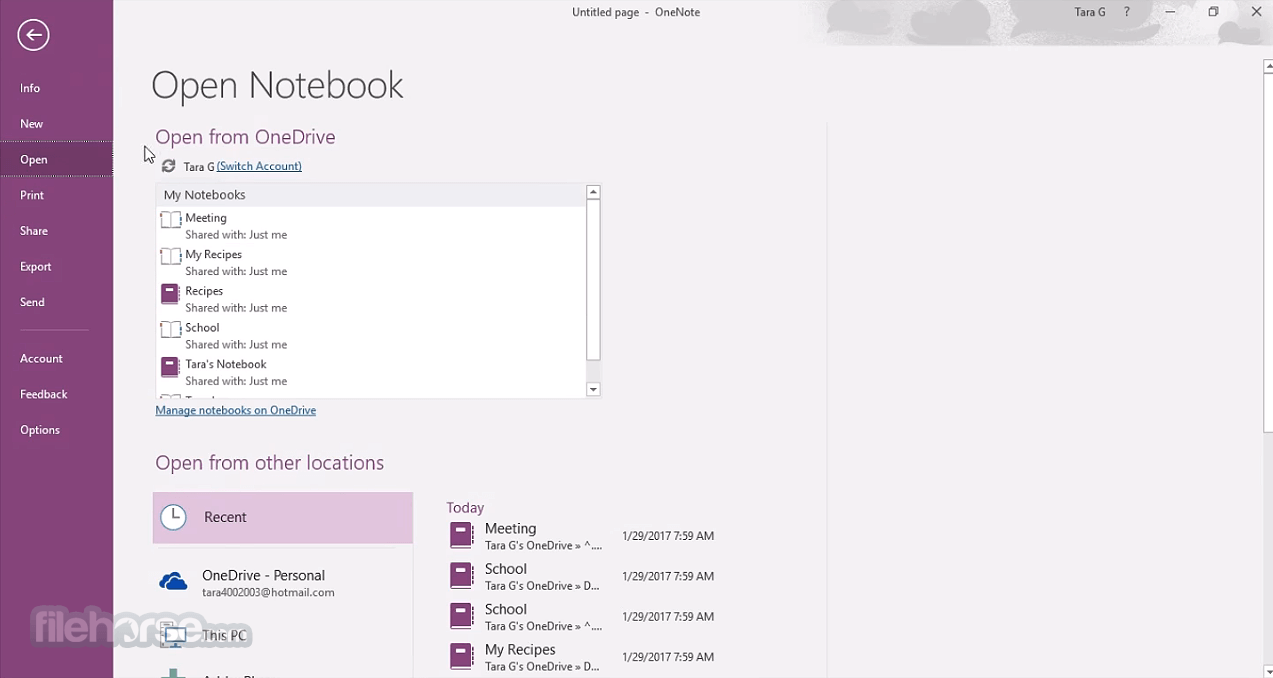Open the Send tab

56,302
